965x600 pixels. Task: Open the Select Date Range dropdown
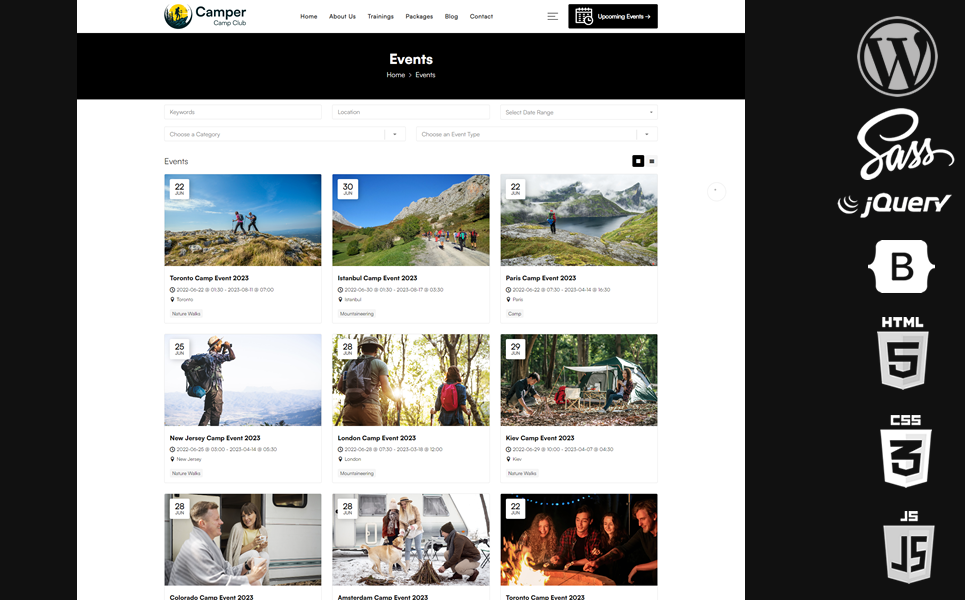(x=578, y=113)
